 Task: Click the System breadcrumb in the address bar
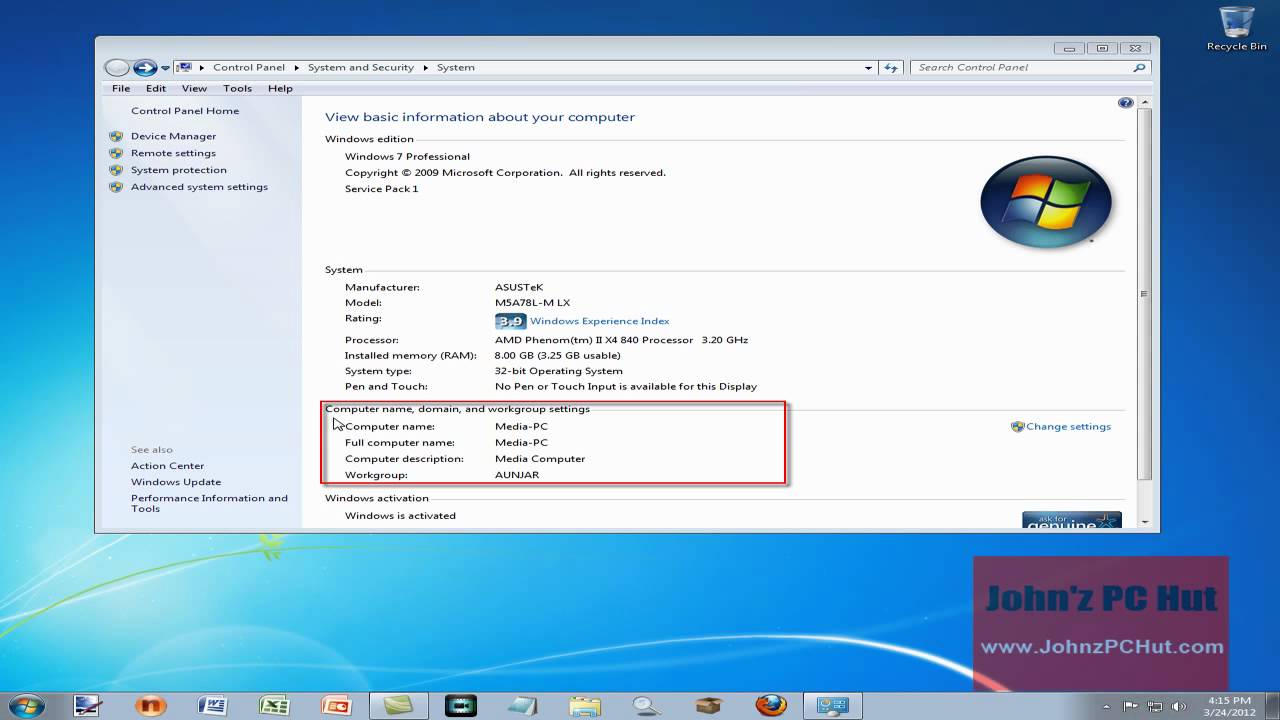click(455, 68)
